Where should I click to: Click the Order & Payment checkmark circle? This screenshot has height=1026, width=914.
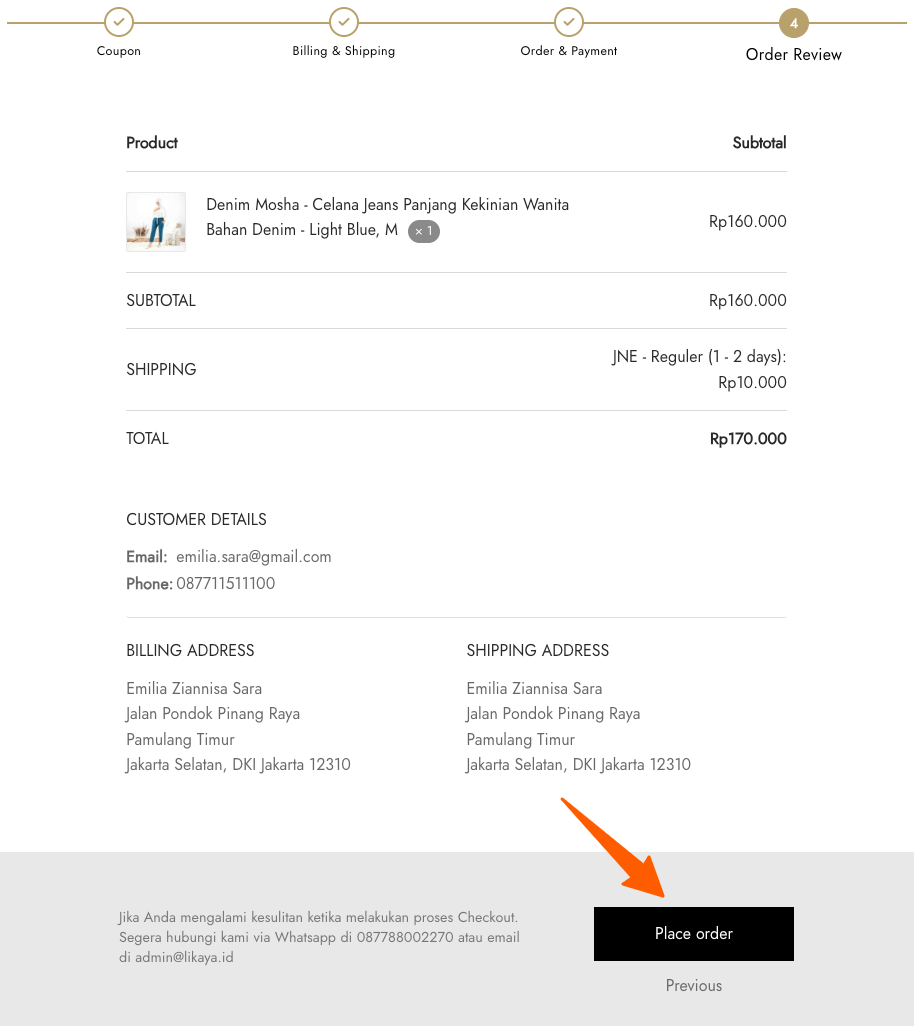pyautogui.click(x=569, y=21)
